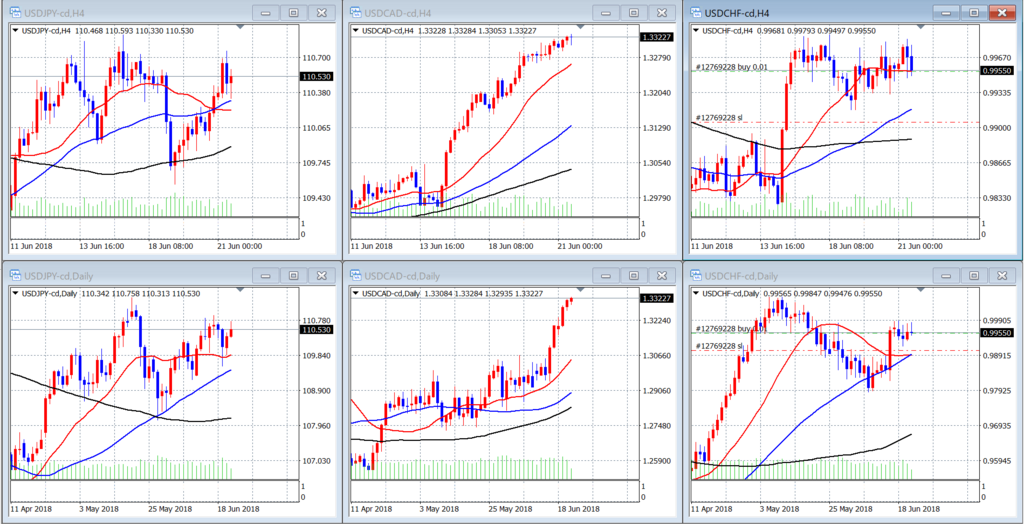
Task: Close the USDJPY-cd,H4 chart window
Action: pyautogui.click(x=320, y=12)
